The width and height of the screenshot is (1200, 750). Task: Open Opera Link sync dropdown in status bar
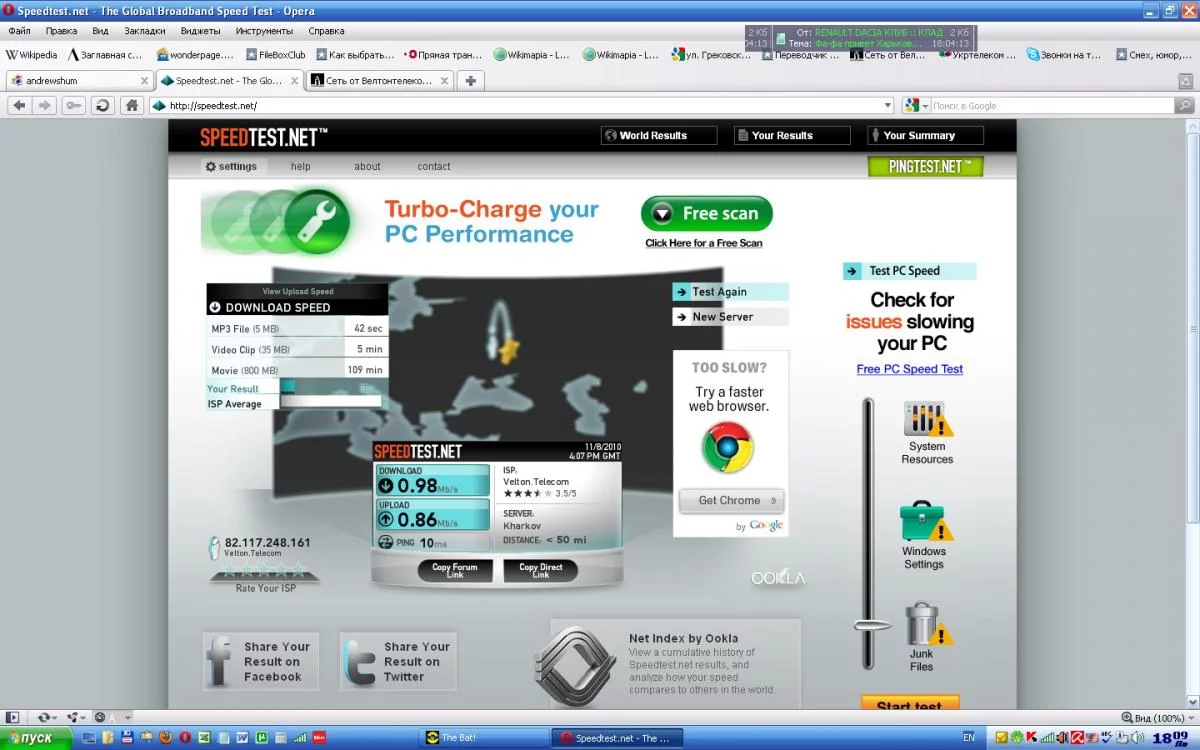pyautogui.click(x=46, y=717)
